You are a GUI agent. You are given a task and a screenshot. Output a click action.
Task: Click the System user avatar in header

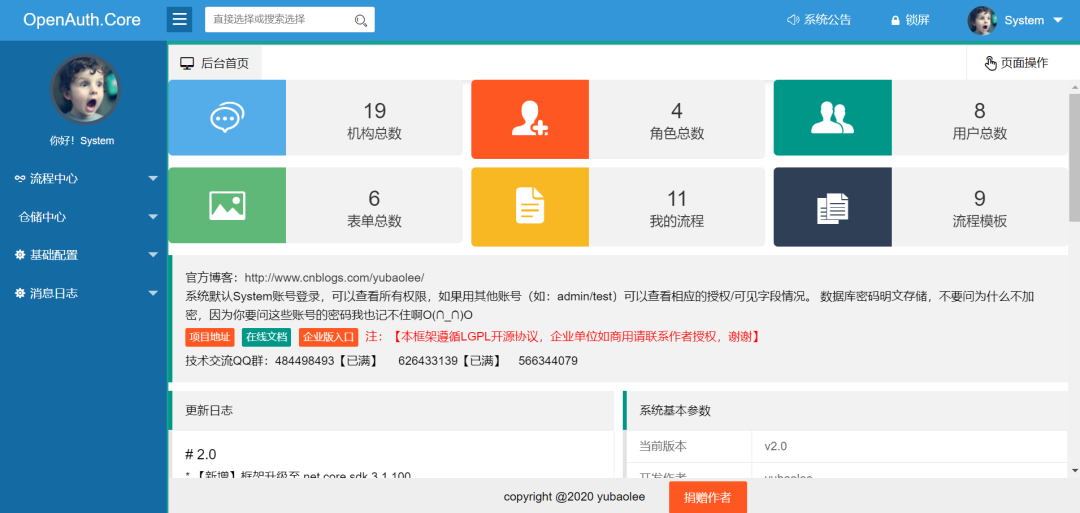pos(982,21)
